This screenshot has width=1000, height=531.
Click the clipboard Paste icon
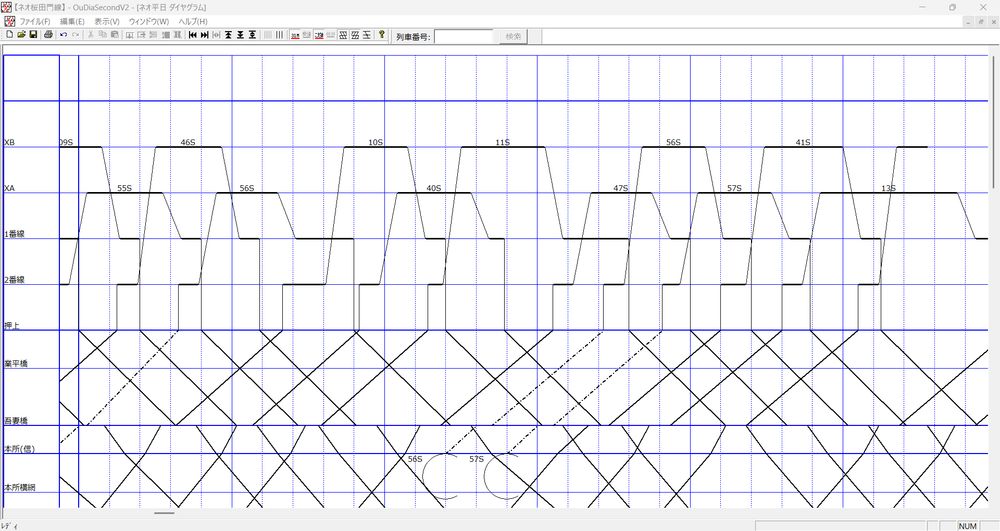115,34
